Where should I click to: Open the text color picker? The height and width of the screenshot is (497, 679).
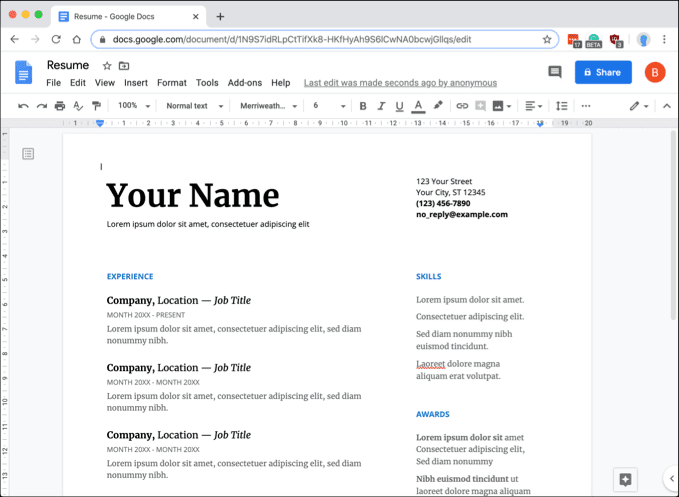click(x=418, y=106)
